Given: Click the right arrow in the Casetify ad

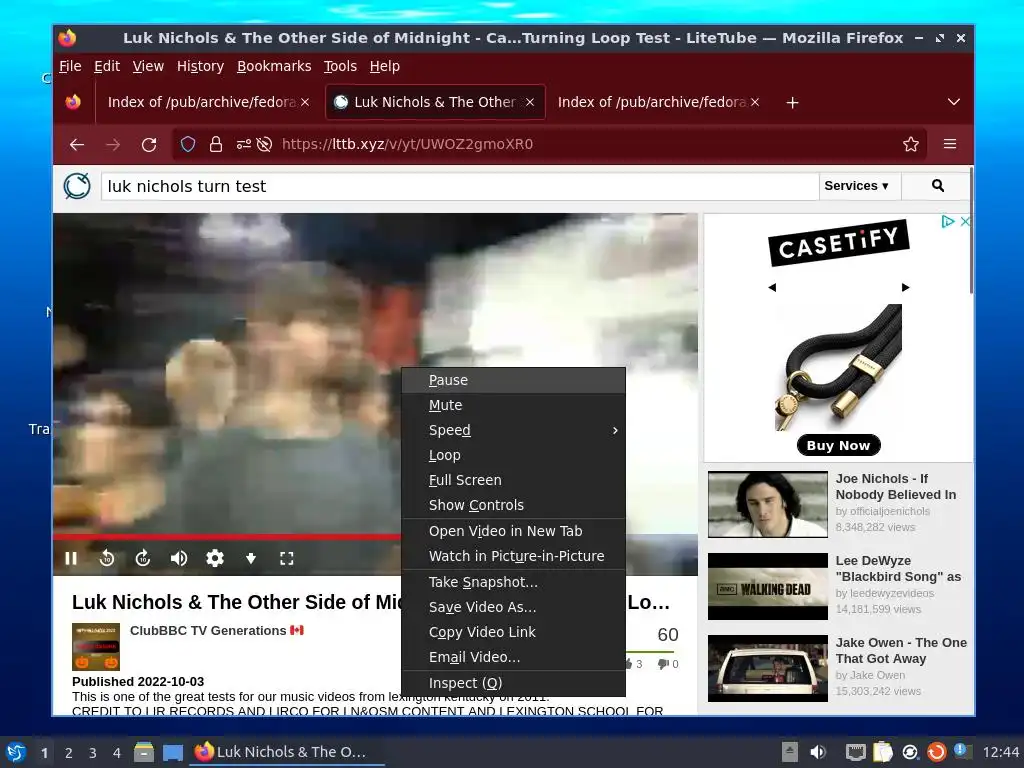Looking at the screenshot, I should (905, 287).
